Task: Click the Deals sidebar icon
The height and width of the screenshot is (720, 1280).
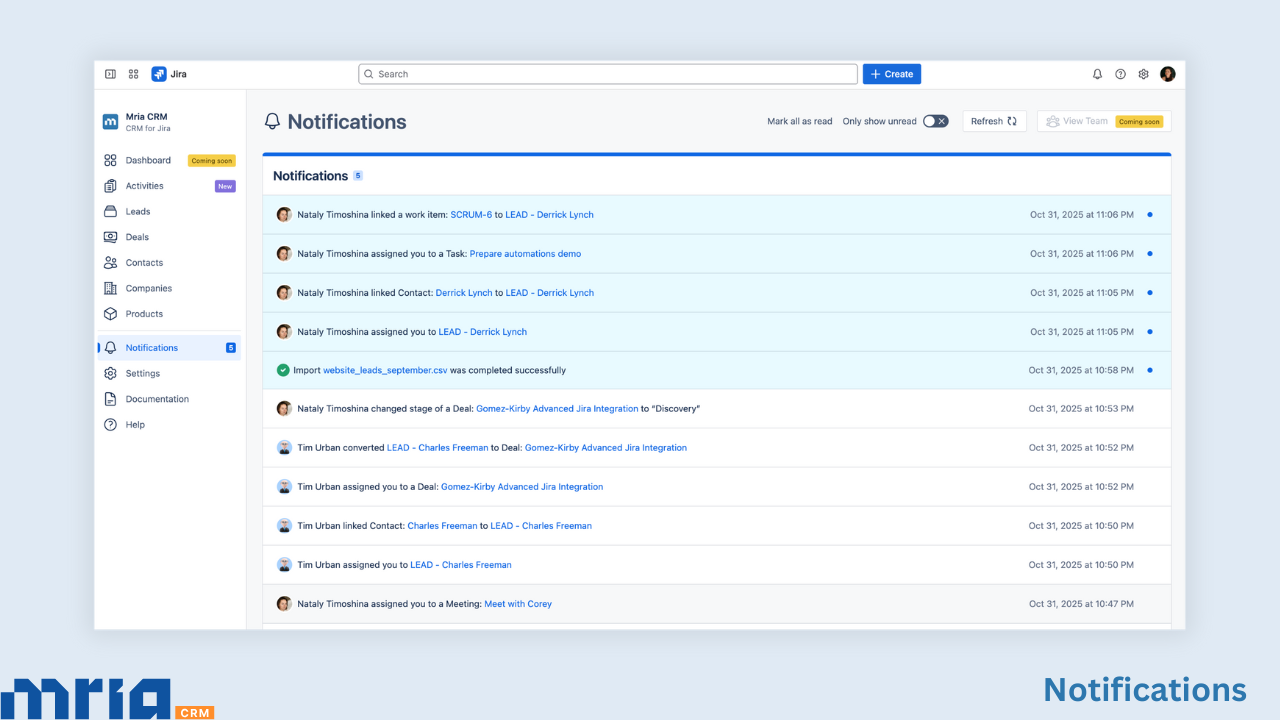Action: coord(111,237)
